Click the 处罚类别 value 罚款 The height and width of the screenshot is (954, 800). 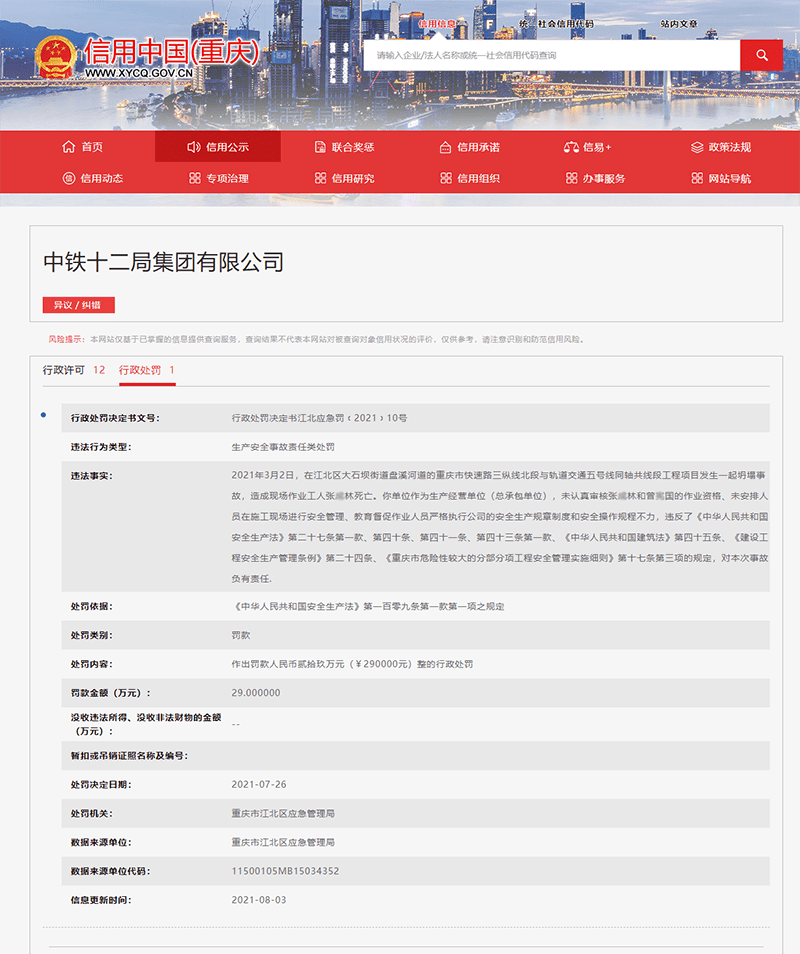(241, 635)
